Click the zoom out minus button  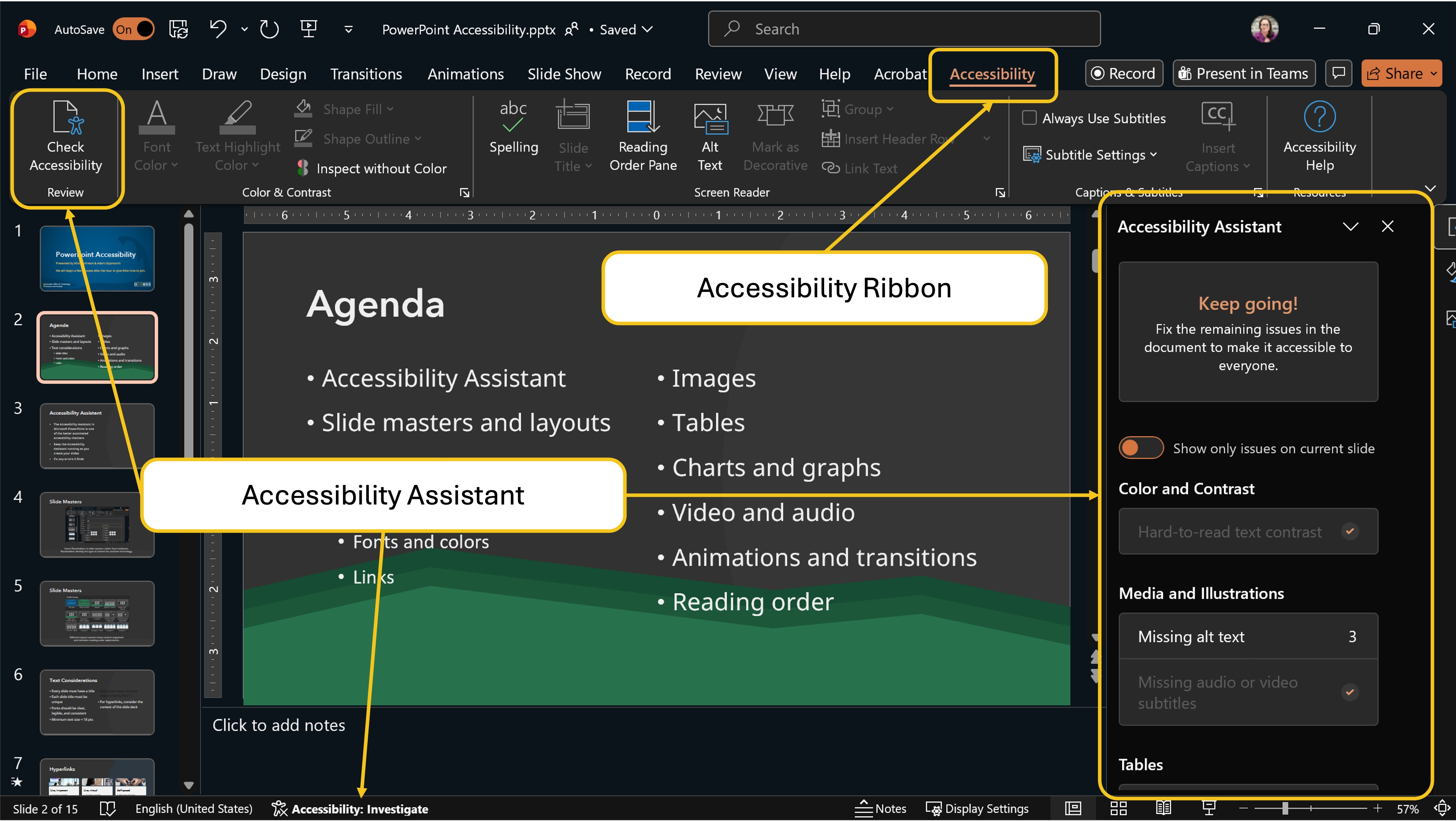1243,809
